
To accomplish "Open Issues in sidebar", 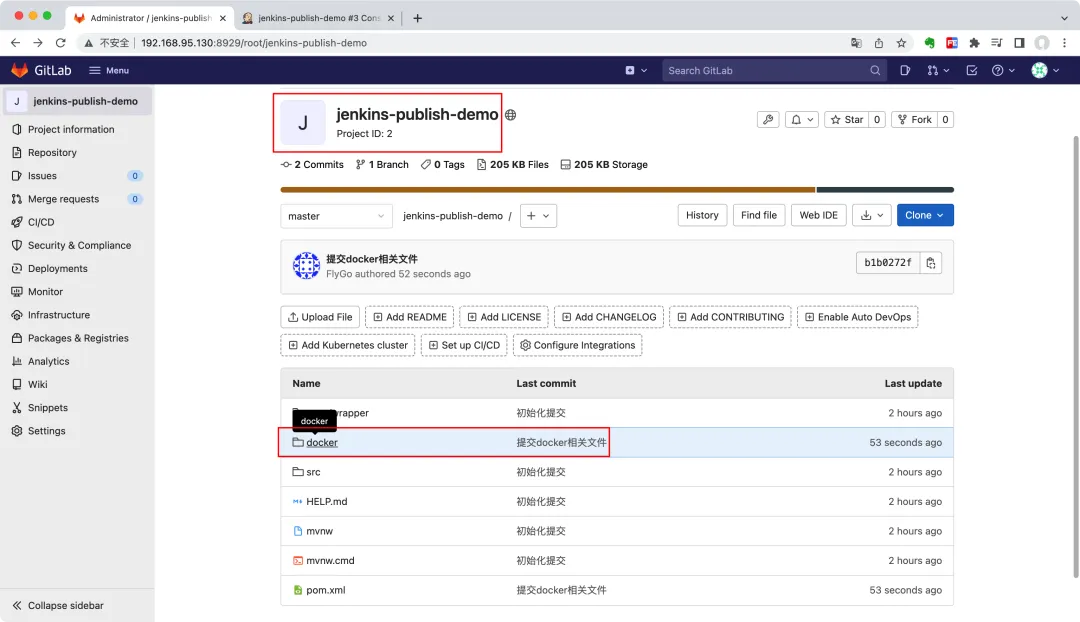I will [42, 176].
